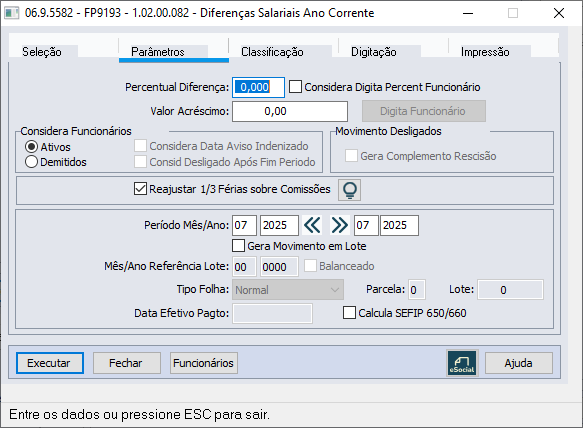The image size is (583, 428).
Task: Click the Referência Lote month field
Action: click(x=244, y=267)
